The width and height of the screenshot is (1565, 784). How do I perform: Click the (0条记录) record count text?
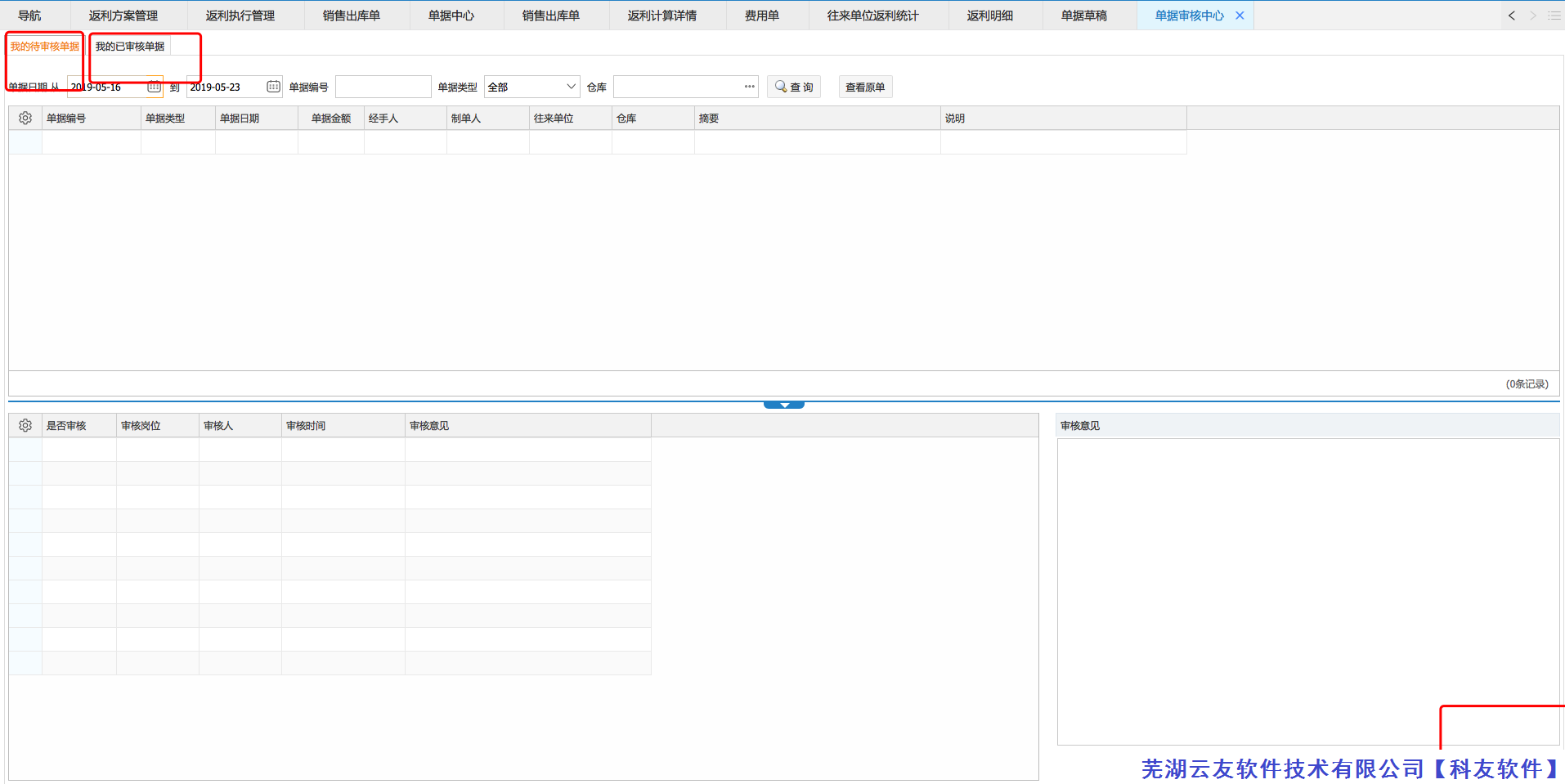coord(1527,384)
